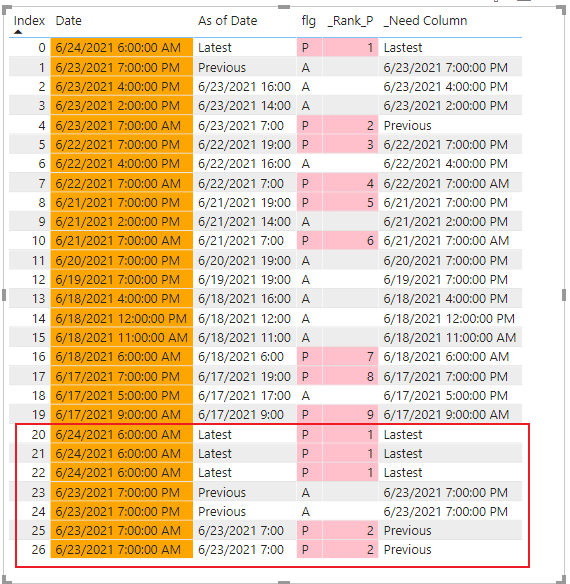This screenshot has height=584, width=570.
Task: Select Date 6/18/2021 11:00:00 AM in row 15
Action: tap(122, 337)
